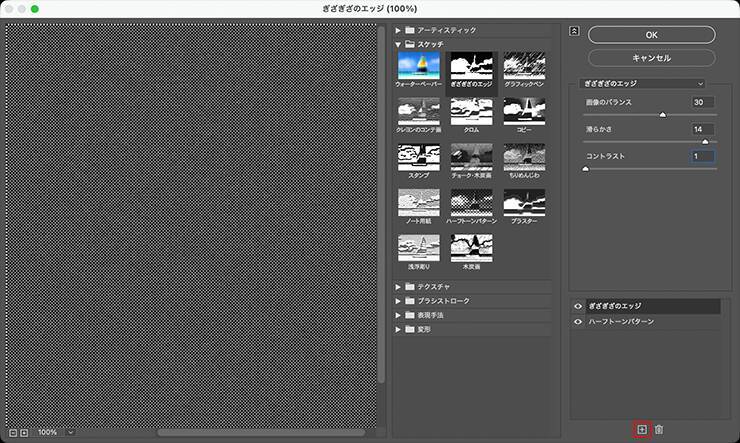
Task: Select the クレヨンのコンテ画 filter thumbnail
Action: [x=419, y=111]
